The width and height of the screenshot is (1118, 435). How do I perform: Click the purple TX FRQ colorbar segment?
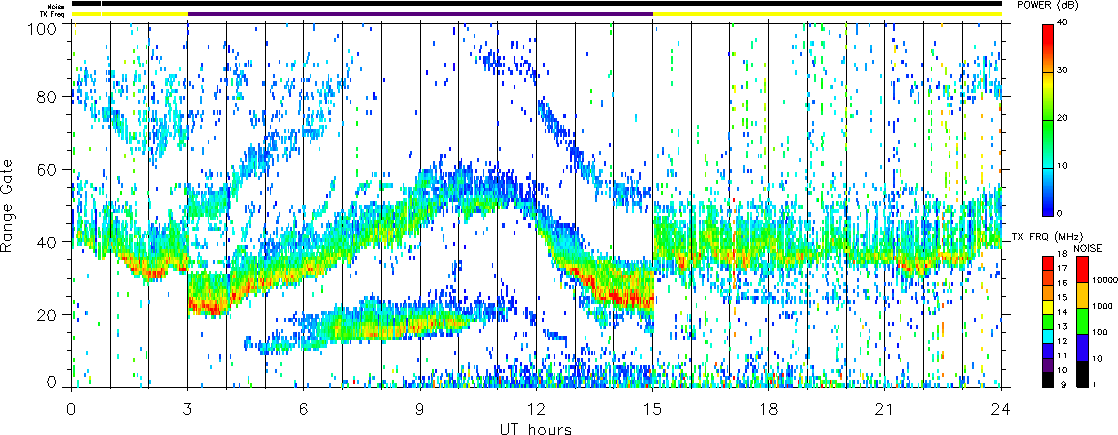[x=1048, y=365]
